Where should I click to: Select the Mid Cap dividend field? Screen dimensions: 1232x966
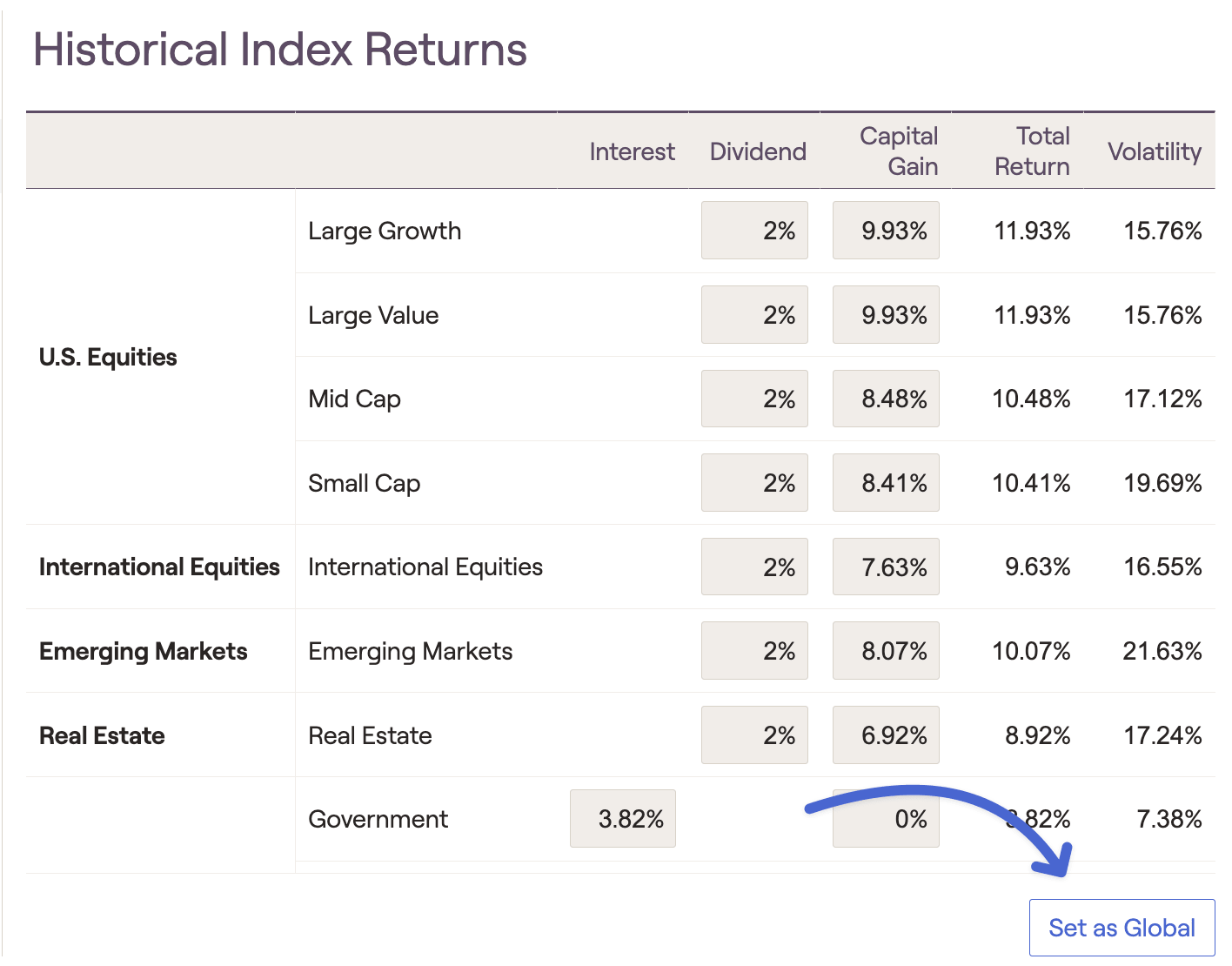coord(754,399)
